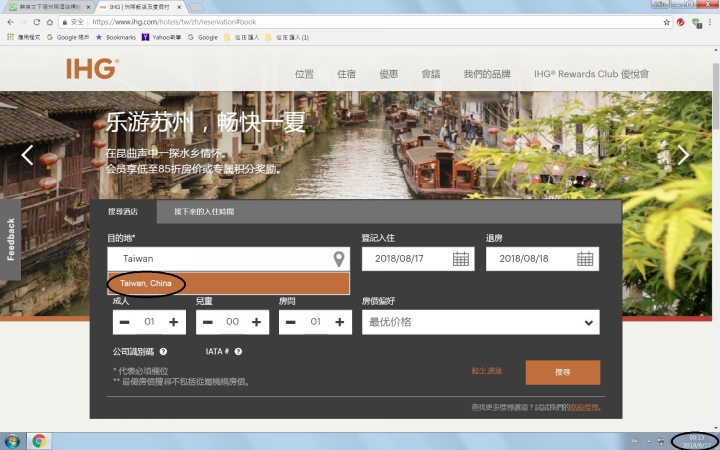Decrease adults count with minus
Screen dimensions: 720x450
pyautogui.click(x=124, y=322)
